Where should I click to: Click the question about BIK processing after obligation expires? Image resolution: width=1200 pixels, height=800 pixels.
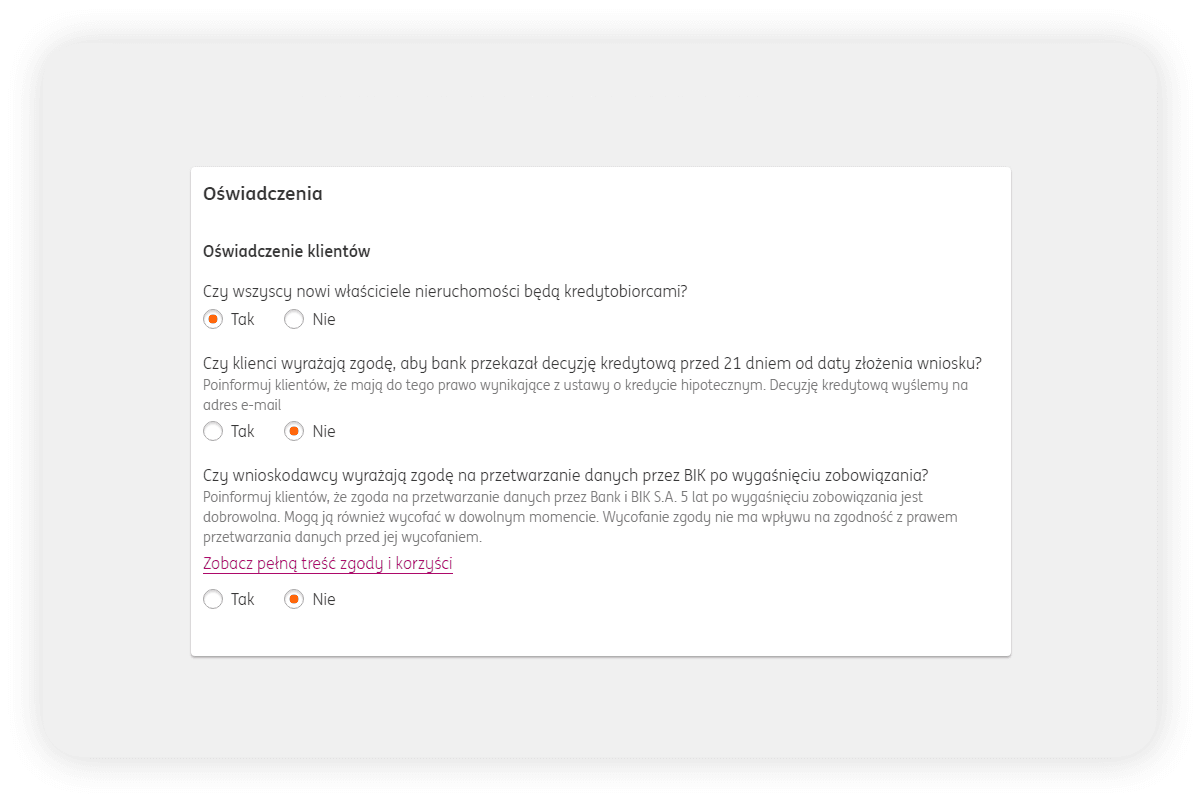point(566,475)
